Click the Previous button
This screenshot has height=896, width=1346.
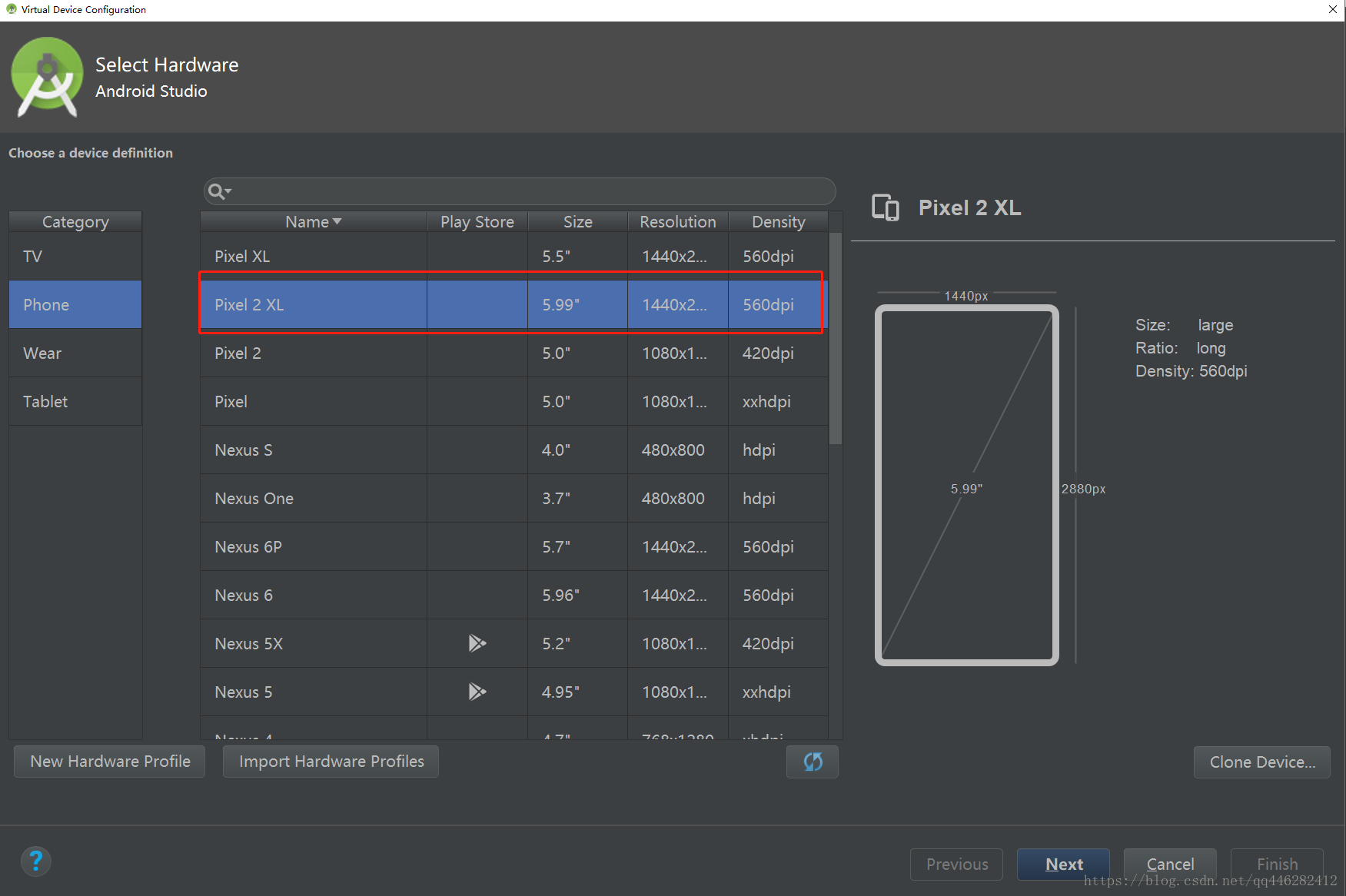point(957,864)
